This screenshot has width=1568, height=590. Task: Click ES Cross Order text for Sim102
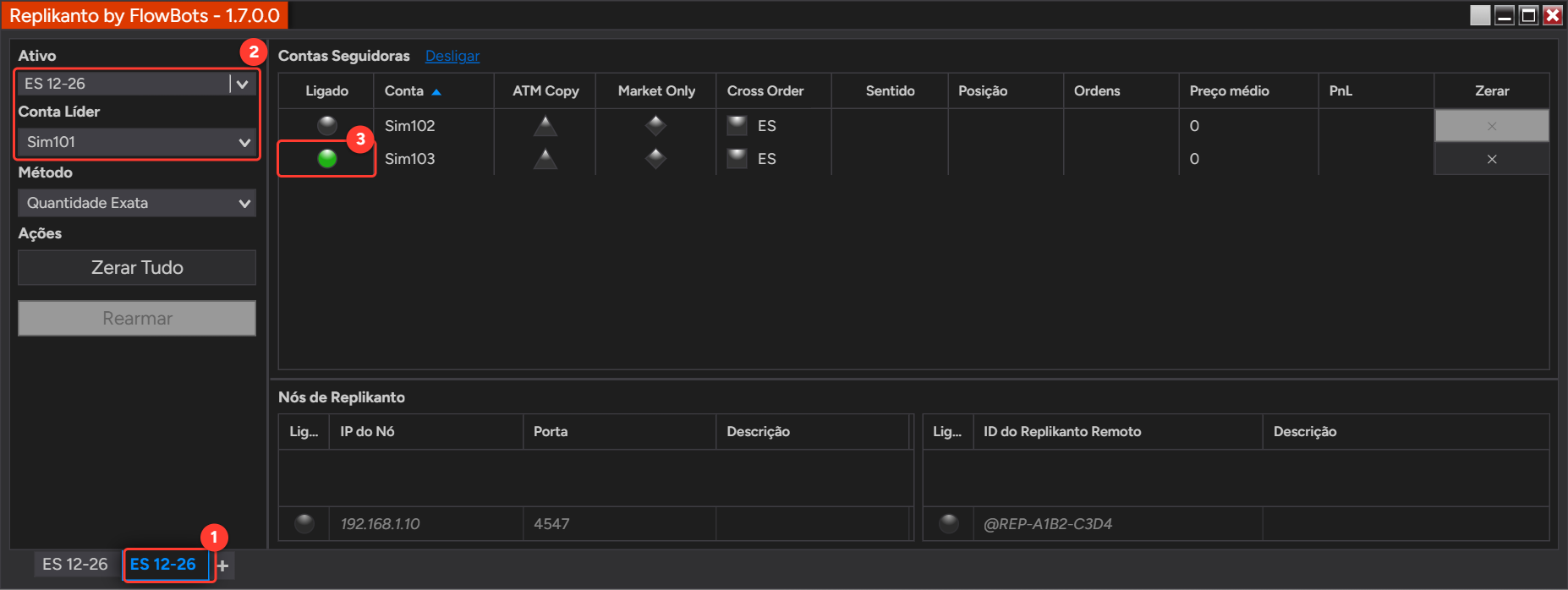[767, 126]
